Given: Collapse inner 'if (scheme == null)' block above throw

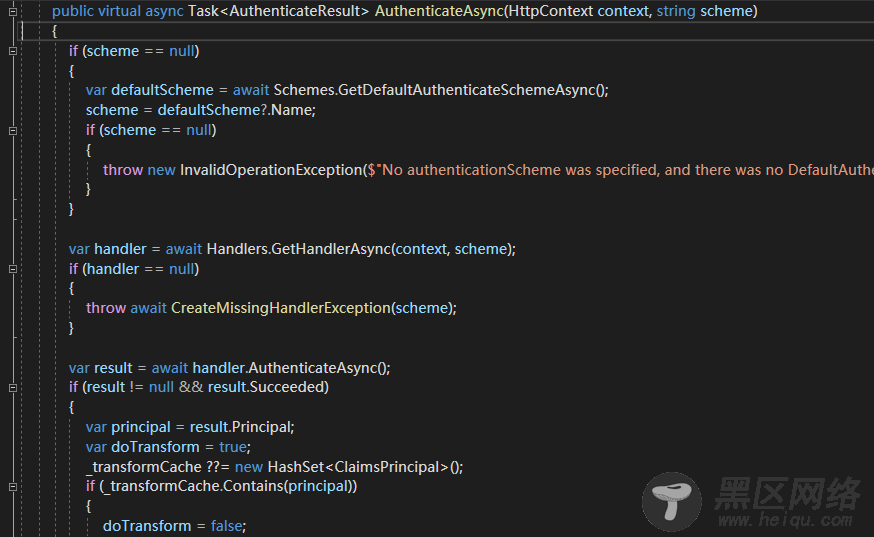Looking at the screenshot, I should click(x=13, y=130).
